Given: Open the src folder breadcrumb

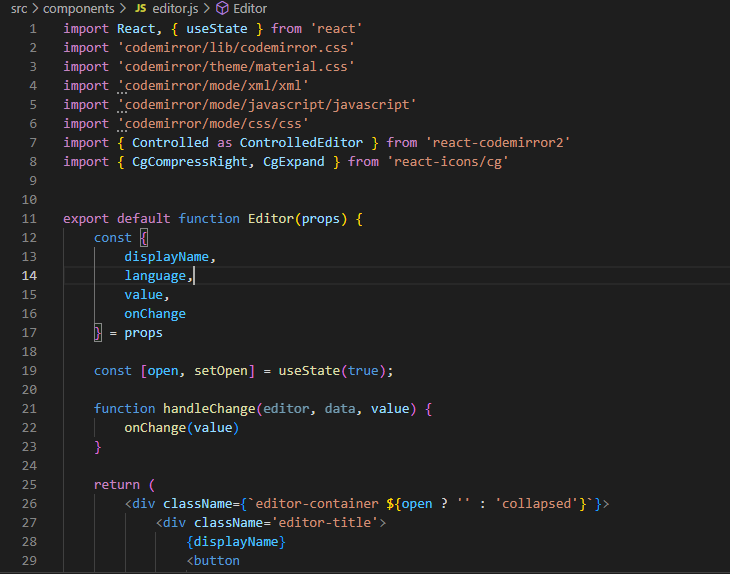Looking at the screenshot, I should 19,8.
